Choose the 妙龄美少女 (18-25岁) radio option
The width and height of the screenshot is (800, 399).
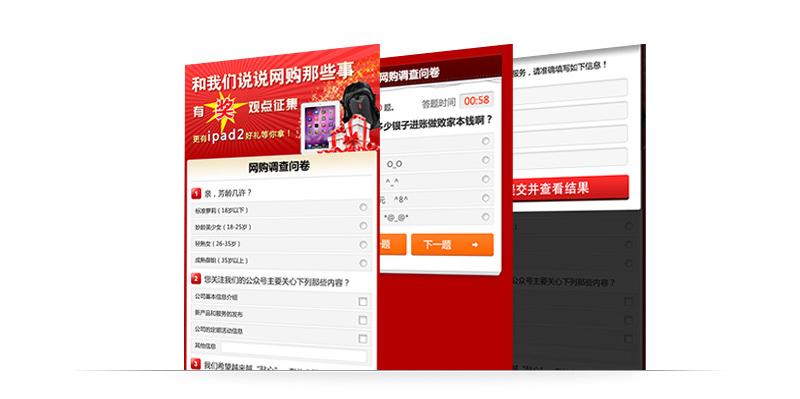pyautogui.click(x=363, y=226)
